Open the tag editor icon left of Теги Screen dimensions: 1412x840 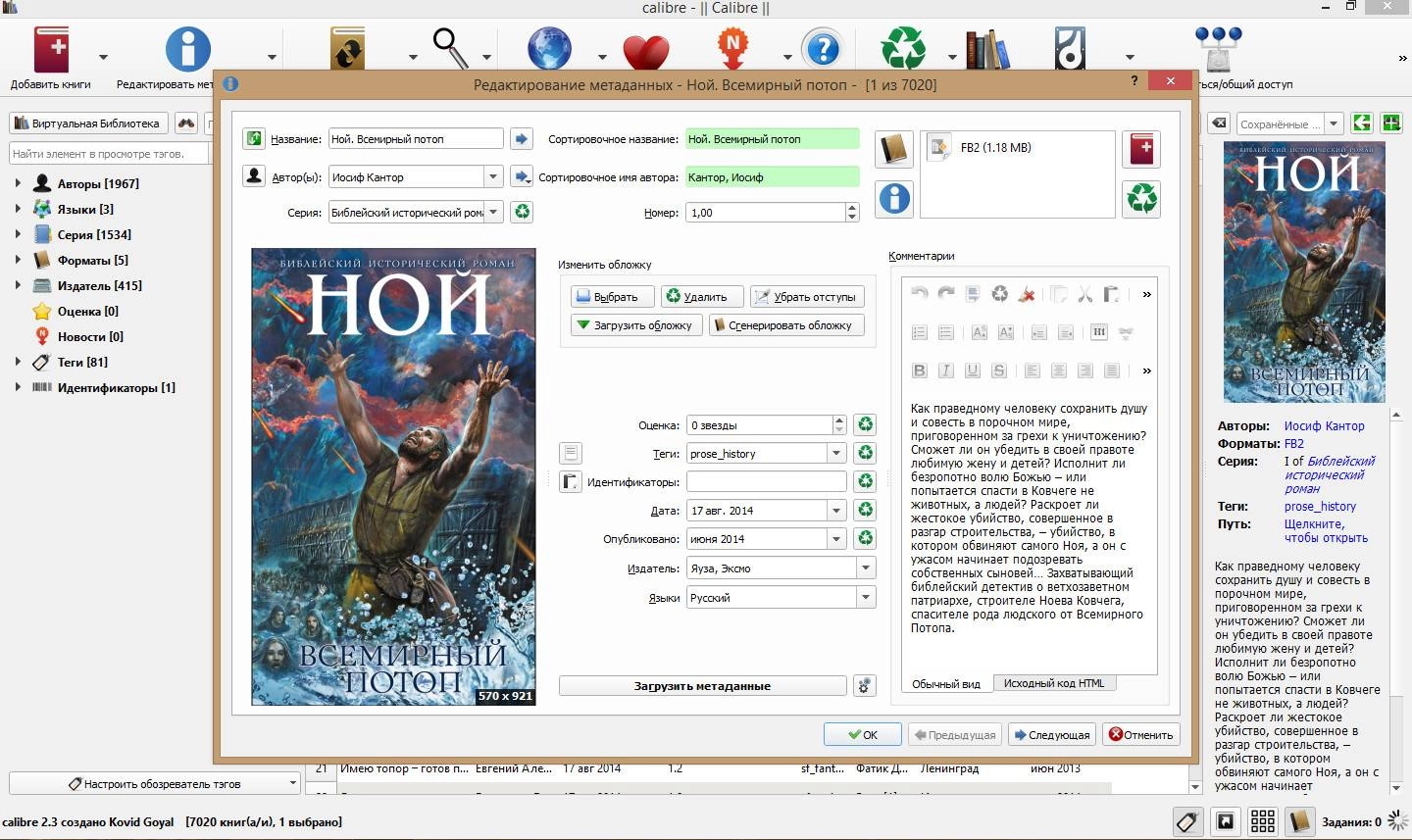coord(571,453)
